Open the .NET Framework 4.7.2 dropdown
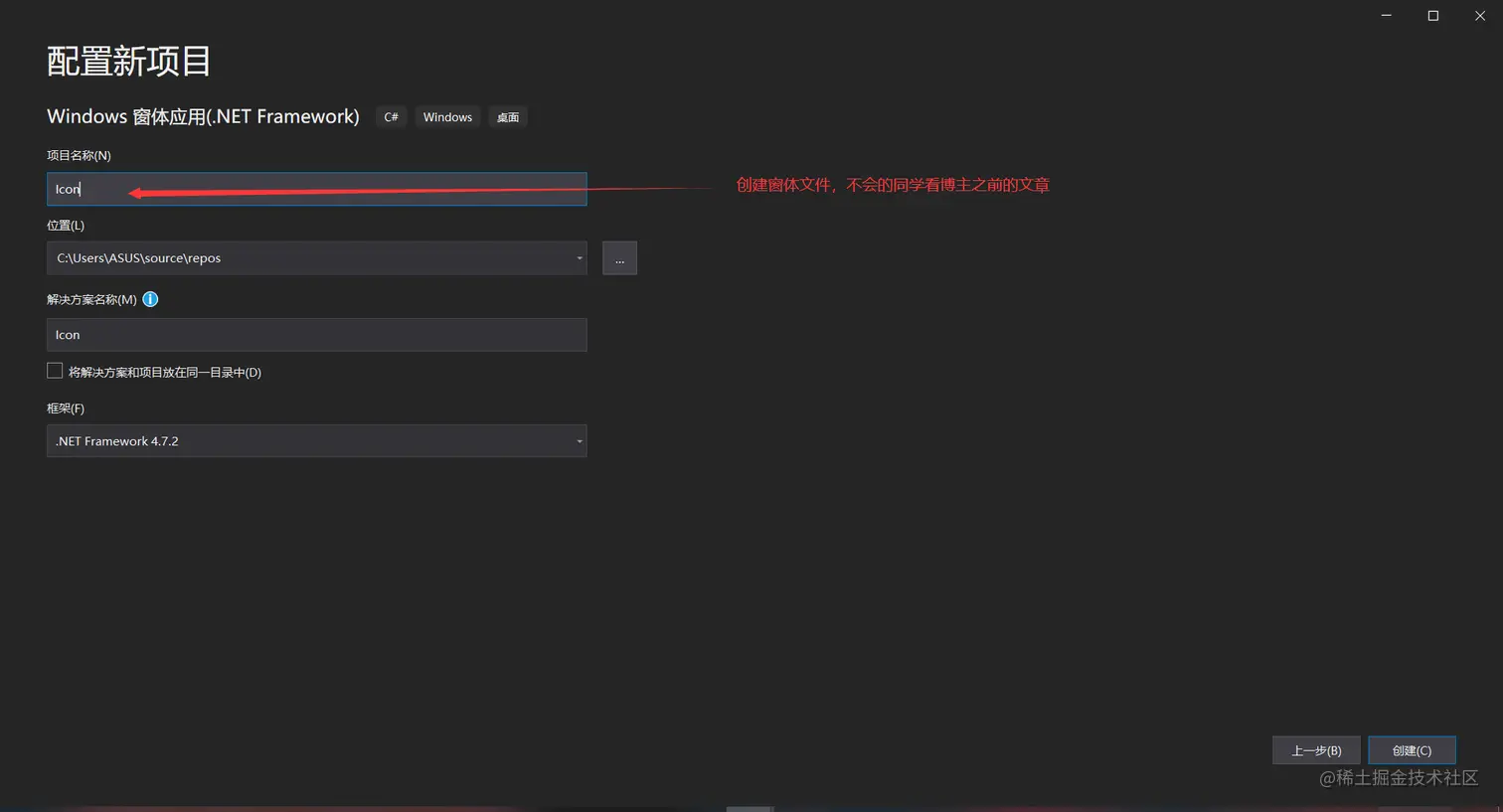 (316, 441)
